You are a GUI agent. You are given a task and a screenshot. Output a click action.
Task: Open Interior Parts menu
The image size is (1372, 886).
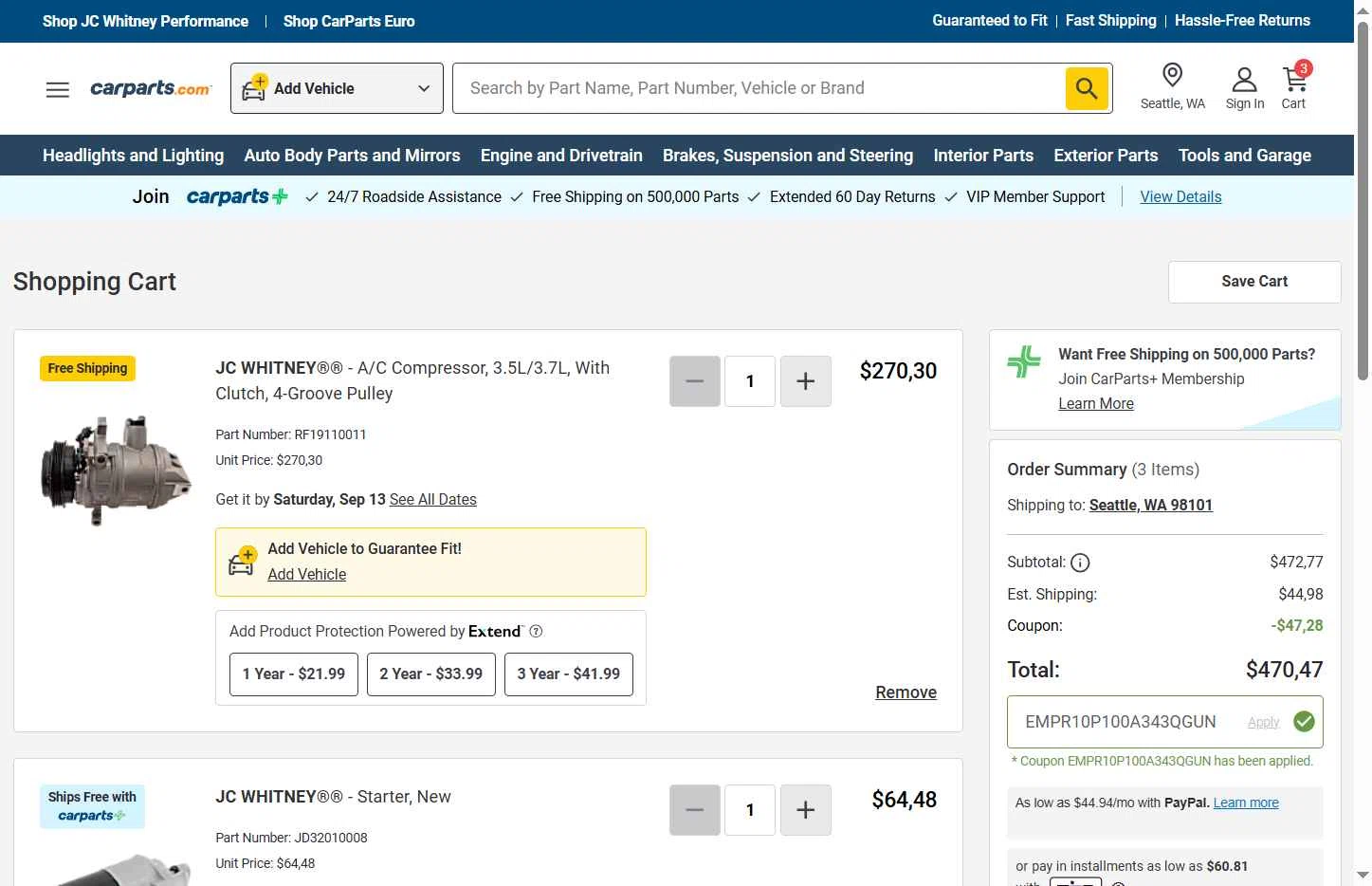pyautogui.click(x=983, y=156)
